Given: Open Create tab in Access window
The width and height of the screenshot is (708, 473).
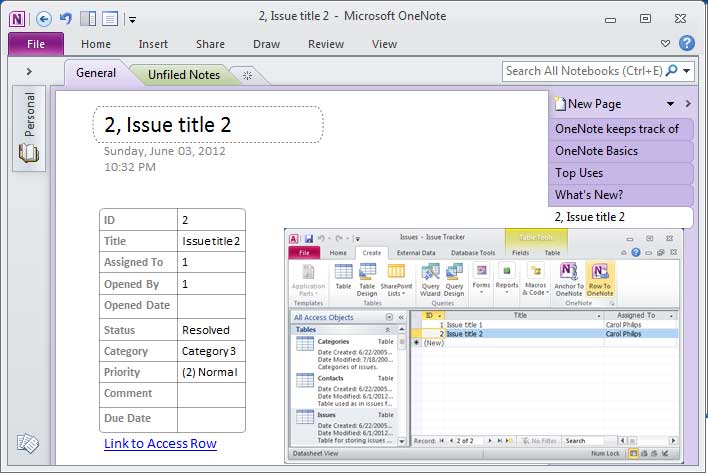Looking at the screenshot, I should coord(372,253).
